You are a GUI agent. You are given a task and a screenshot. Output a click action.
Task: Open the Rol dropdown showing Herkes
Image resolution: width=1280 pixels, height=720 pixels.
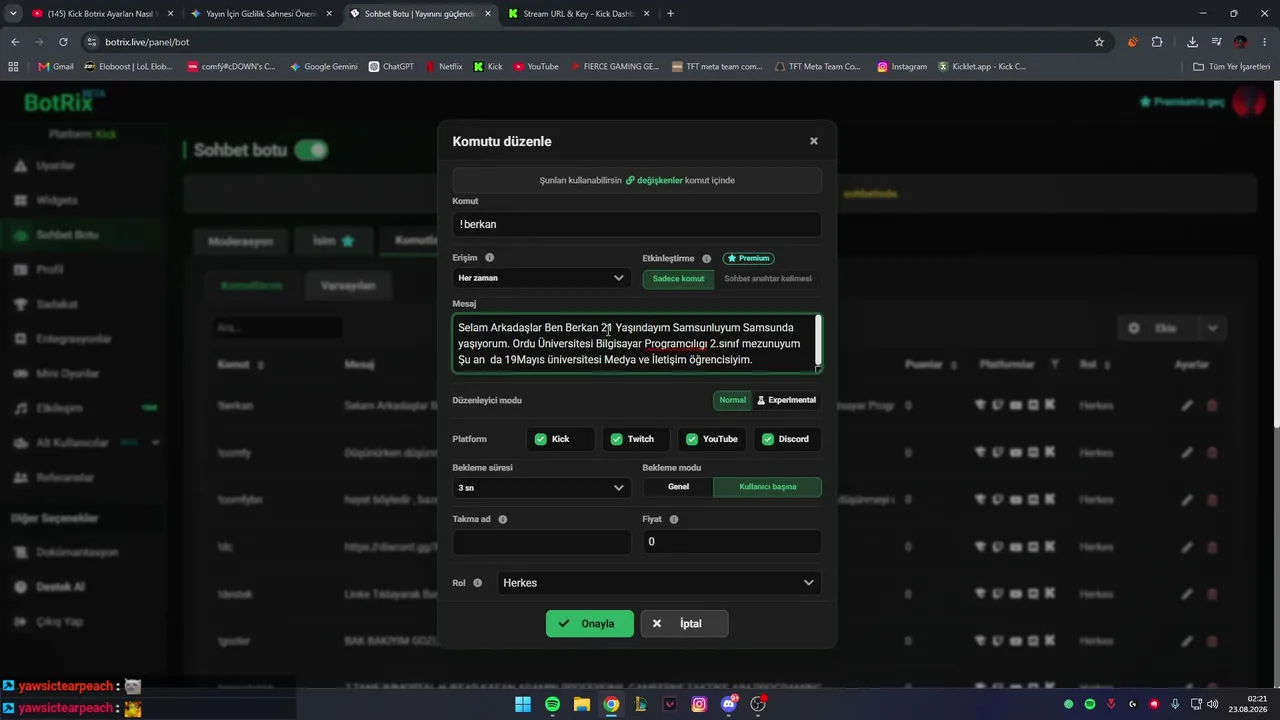tap(659, 583)
